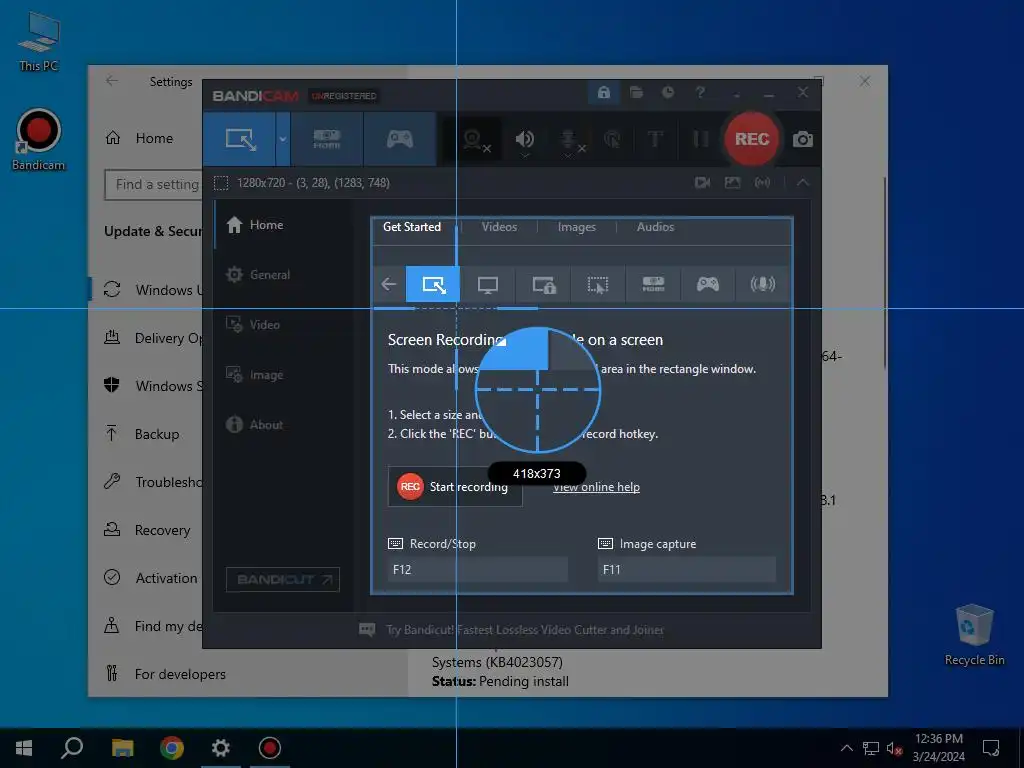This screenshot has height=768, width=1024.
Task: Open Home in Bandicam sidebar
Action: (282, 225)
